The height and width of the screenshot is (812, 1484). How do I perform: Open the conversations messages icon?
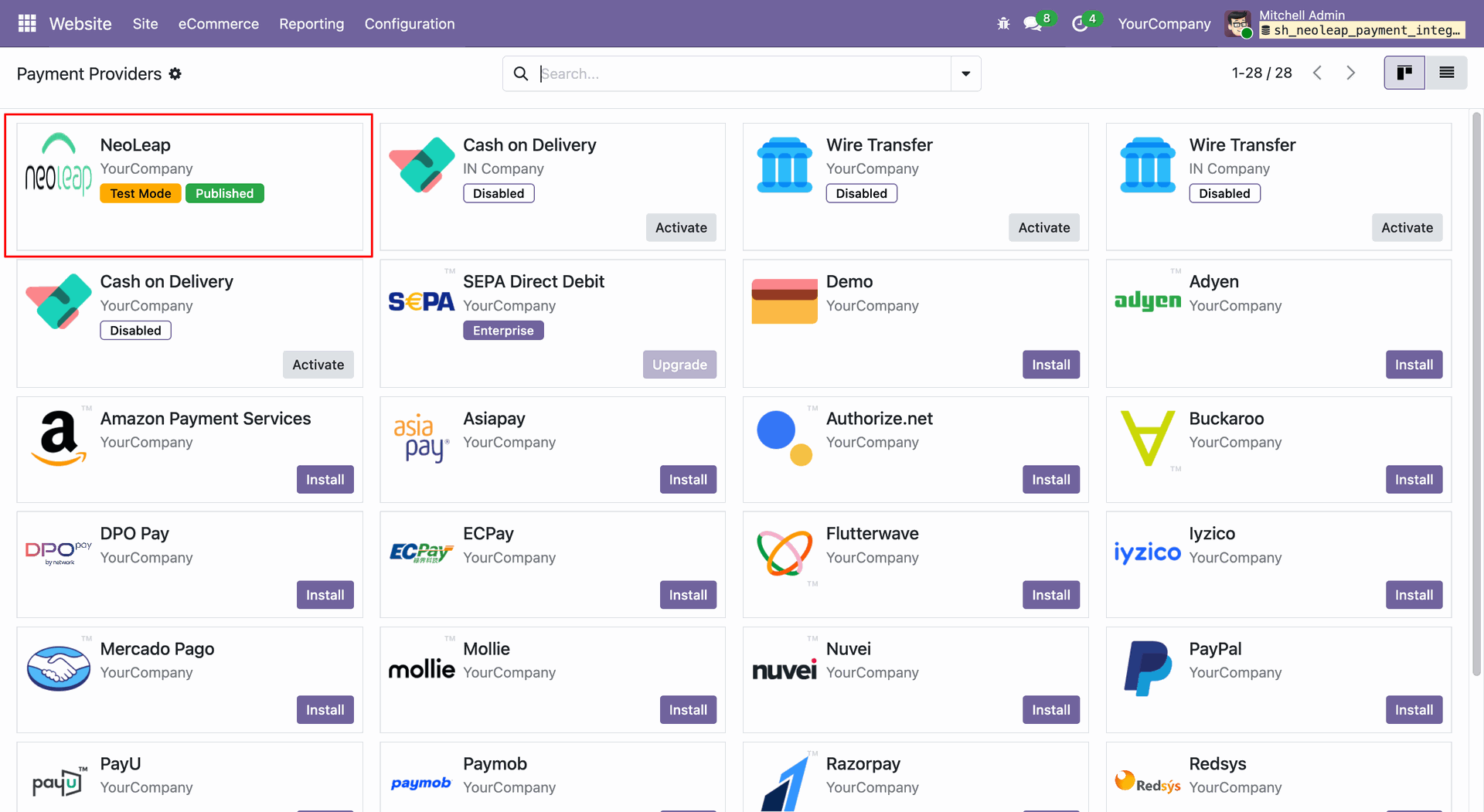pos(1033,24)
